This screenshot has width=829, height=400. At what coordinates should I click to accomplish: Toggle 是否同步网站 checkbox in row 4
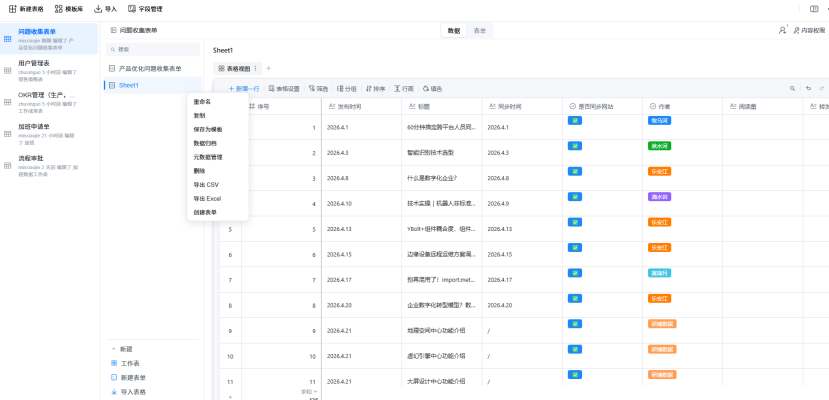coord(575,197)
